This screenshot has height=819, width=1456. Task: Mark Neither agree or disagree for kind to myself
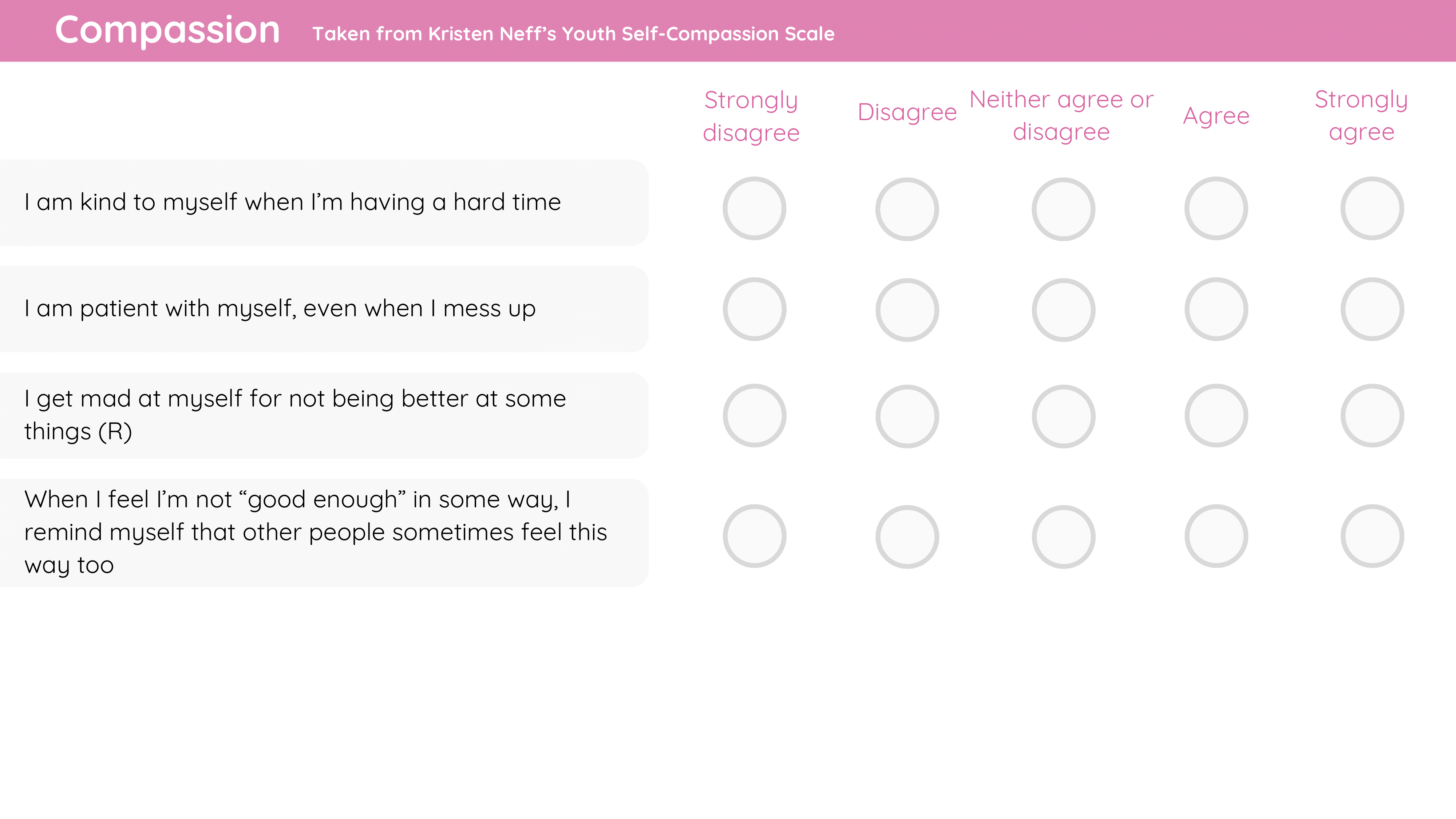tap(1063, 209)
